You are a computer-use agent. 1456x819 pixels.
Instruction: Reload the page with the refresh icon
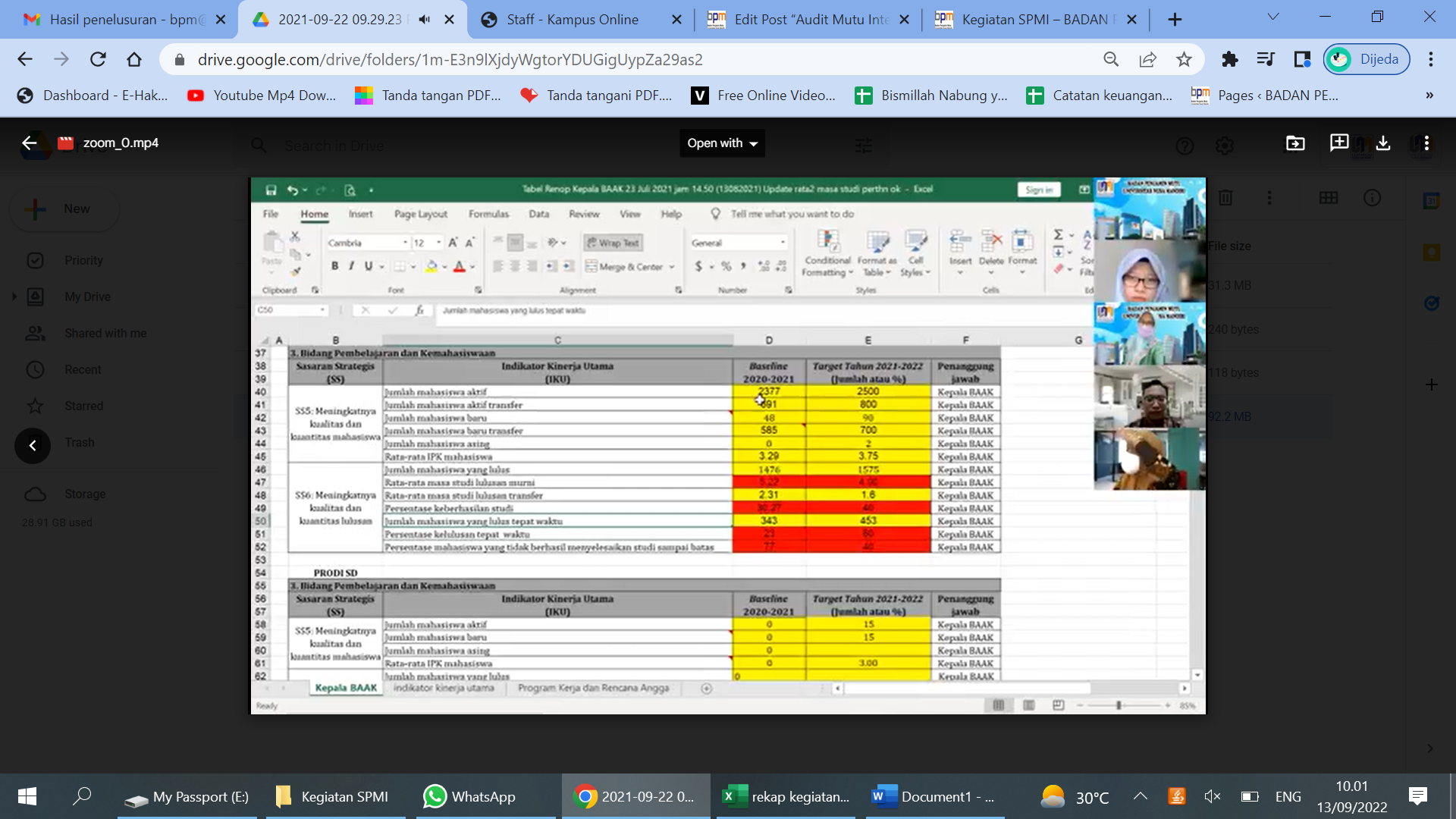[x=98, y=59]
